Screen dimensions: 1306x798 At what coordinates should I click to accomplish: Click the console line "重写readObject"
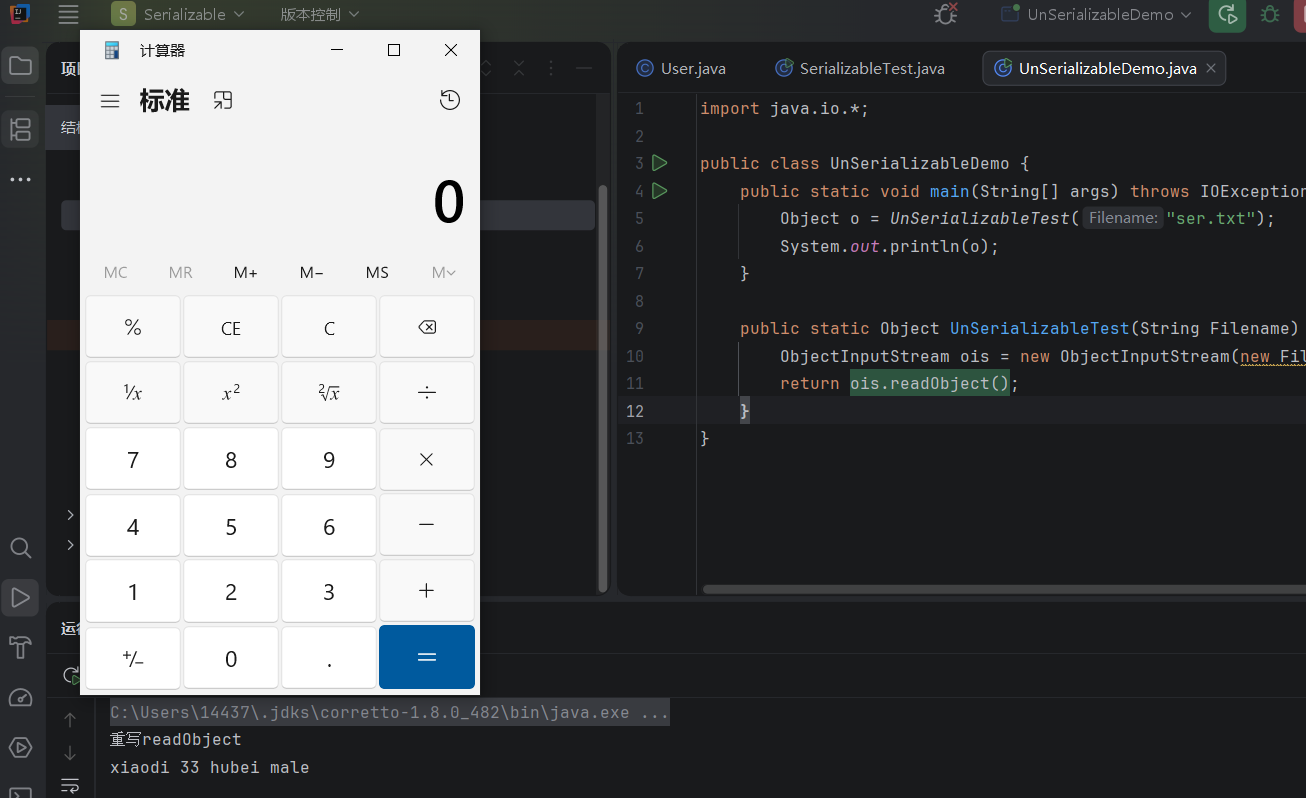pos(176,739)
